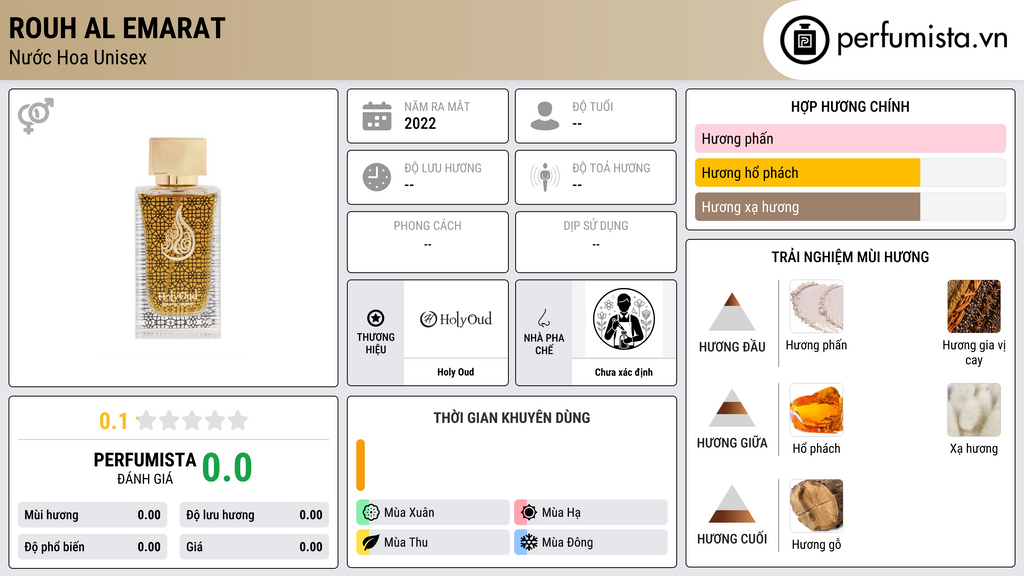Image resolution: width=1024 pixels, height=576 pixels.
Task: Click the yellow Hương hổ phách accord bar
Action: click(x=807, y=173)
